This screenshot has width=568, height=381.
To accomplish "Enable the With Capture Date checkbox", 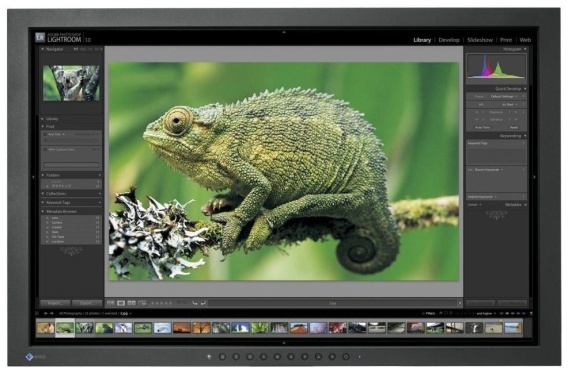I will coord(45,149).
